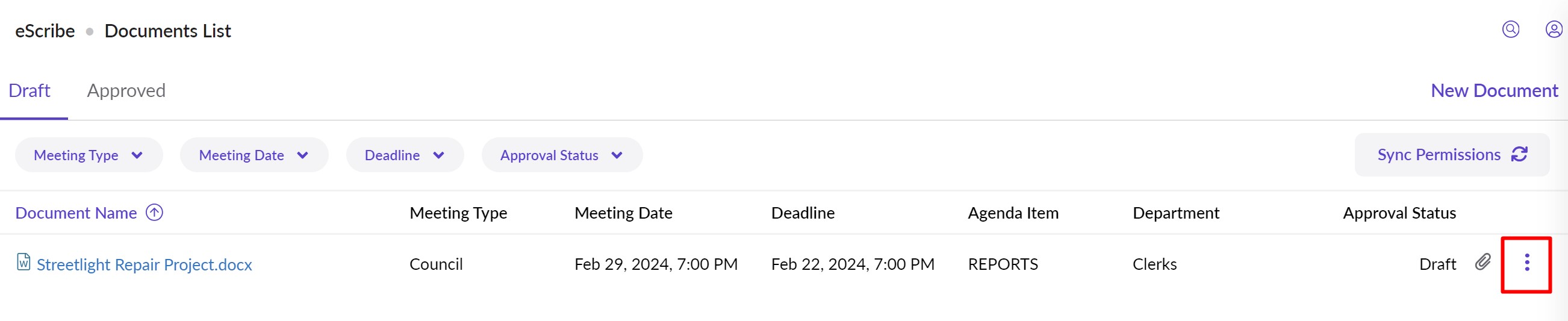This screenshot has height=321, width=1568.
Task: Click the Word file icon for Streetlight document
Action: 23,262
